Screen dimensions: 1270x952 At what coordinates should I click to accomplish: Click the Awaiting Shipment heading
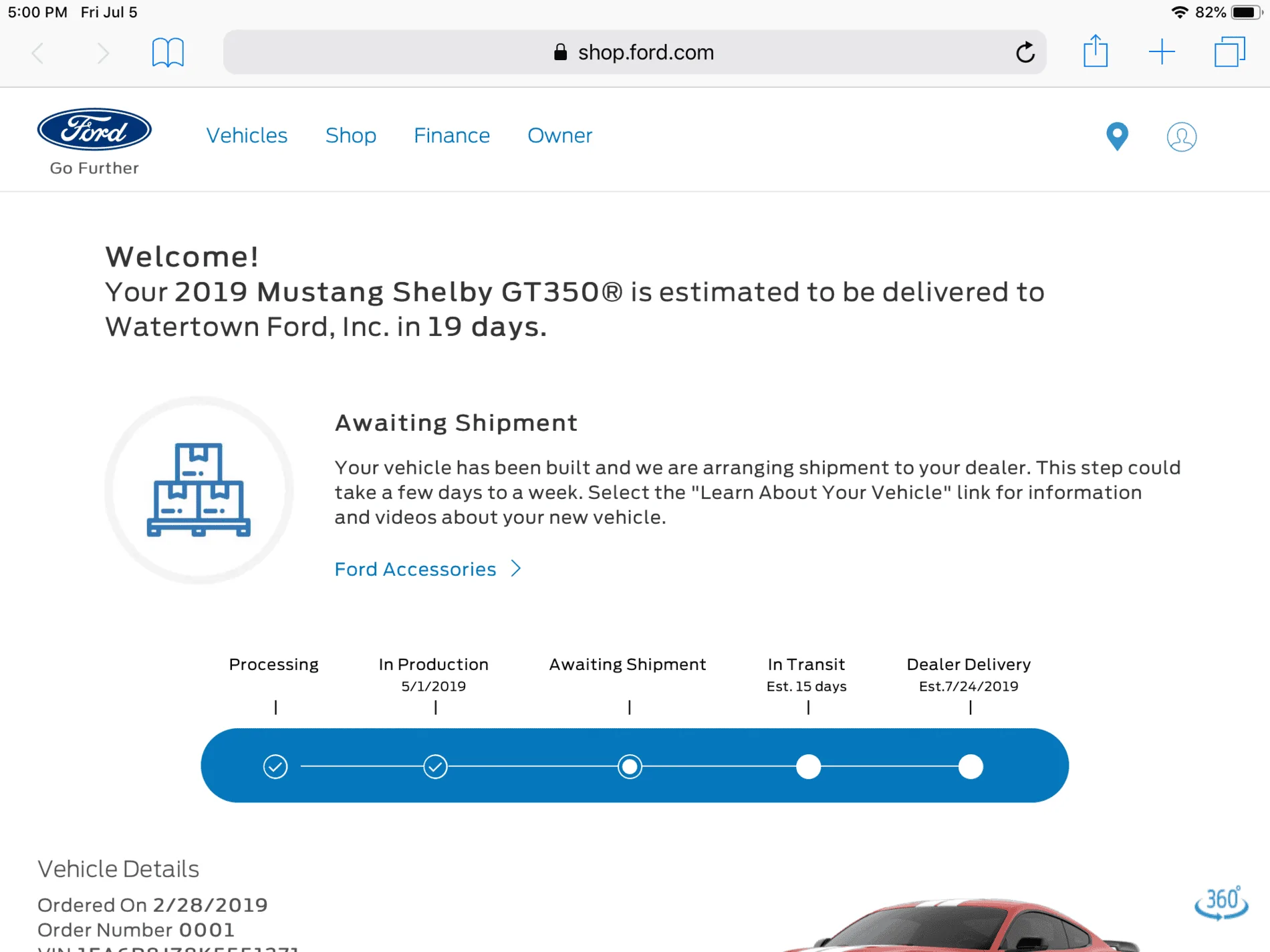(x=456, y=423)
